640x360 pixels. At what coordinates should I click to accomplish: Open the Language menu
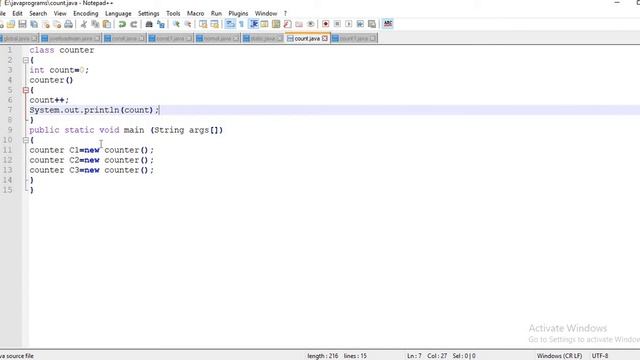click(x=118, y=13)
